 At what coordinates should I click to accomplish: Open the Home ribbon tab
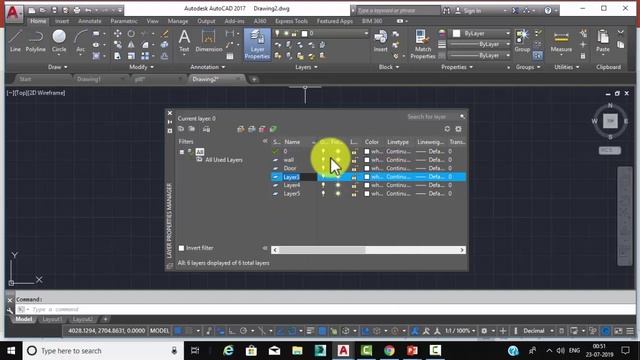point(38,21)
